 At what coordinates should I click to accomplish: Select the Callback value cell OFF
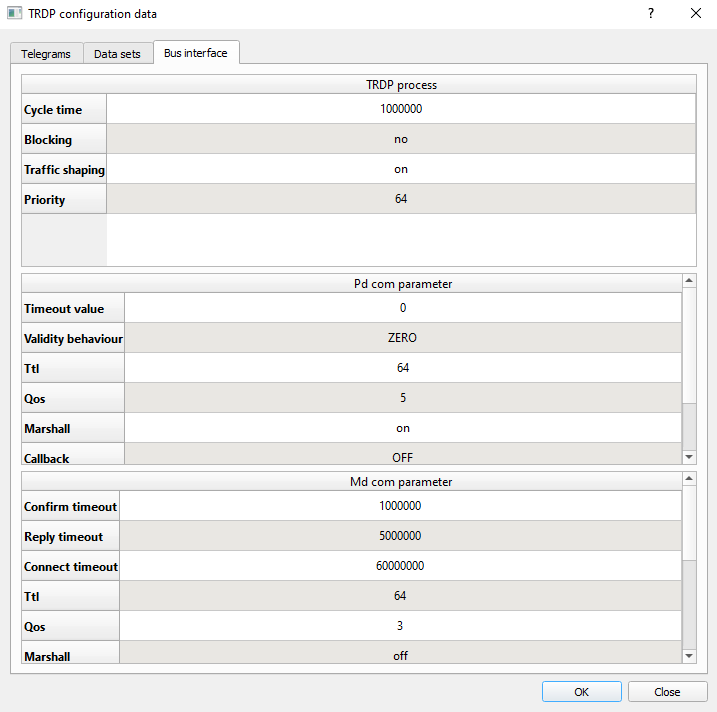[x=402, y=456]
